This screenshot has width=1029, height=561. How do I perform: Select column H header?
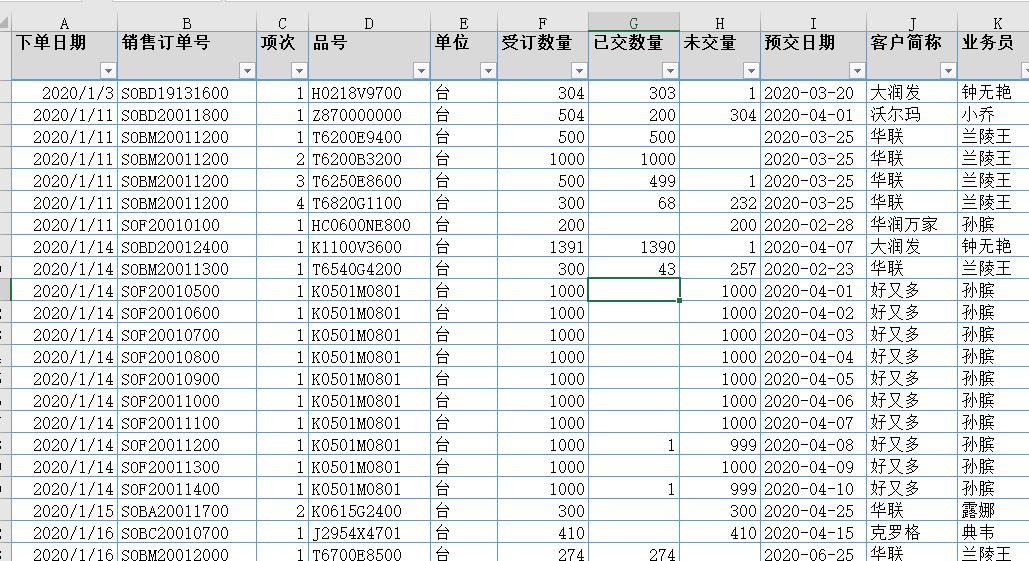(720, 24)
